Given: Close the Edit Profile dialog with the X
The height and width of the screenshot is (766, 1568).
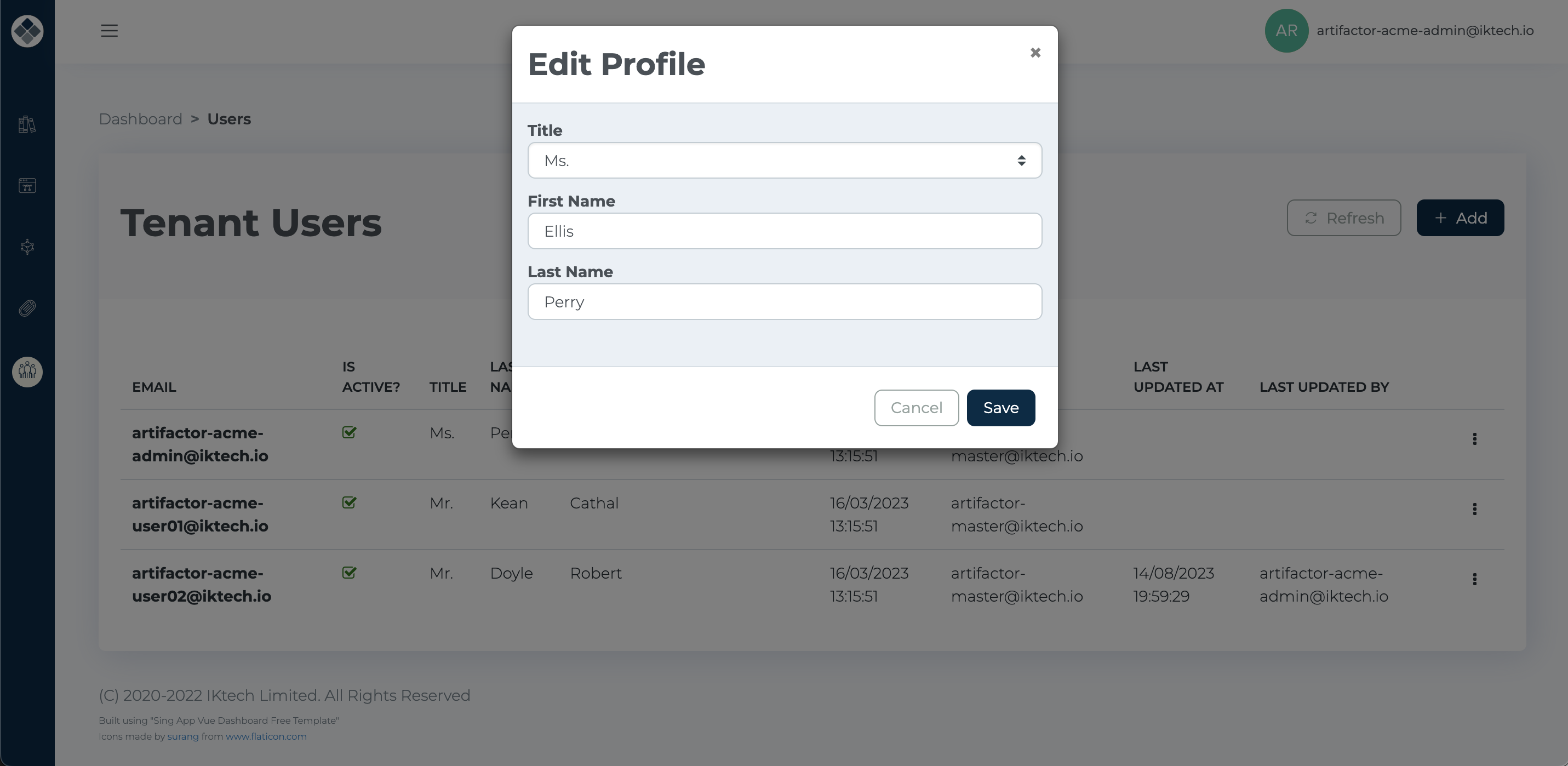Looking at the screenshot, I should 1035,53.
